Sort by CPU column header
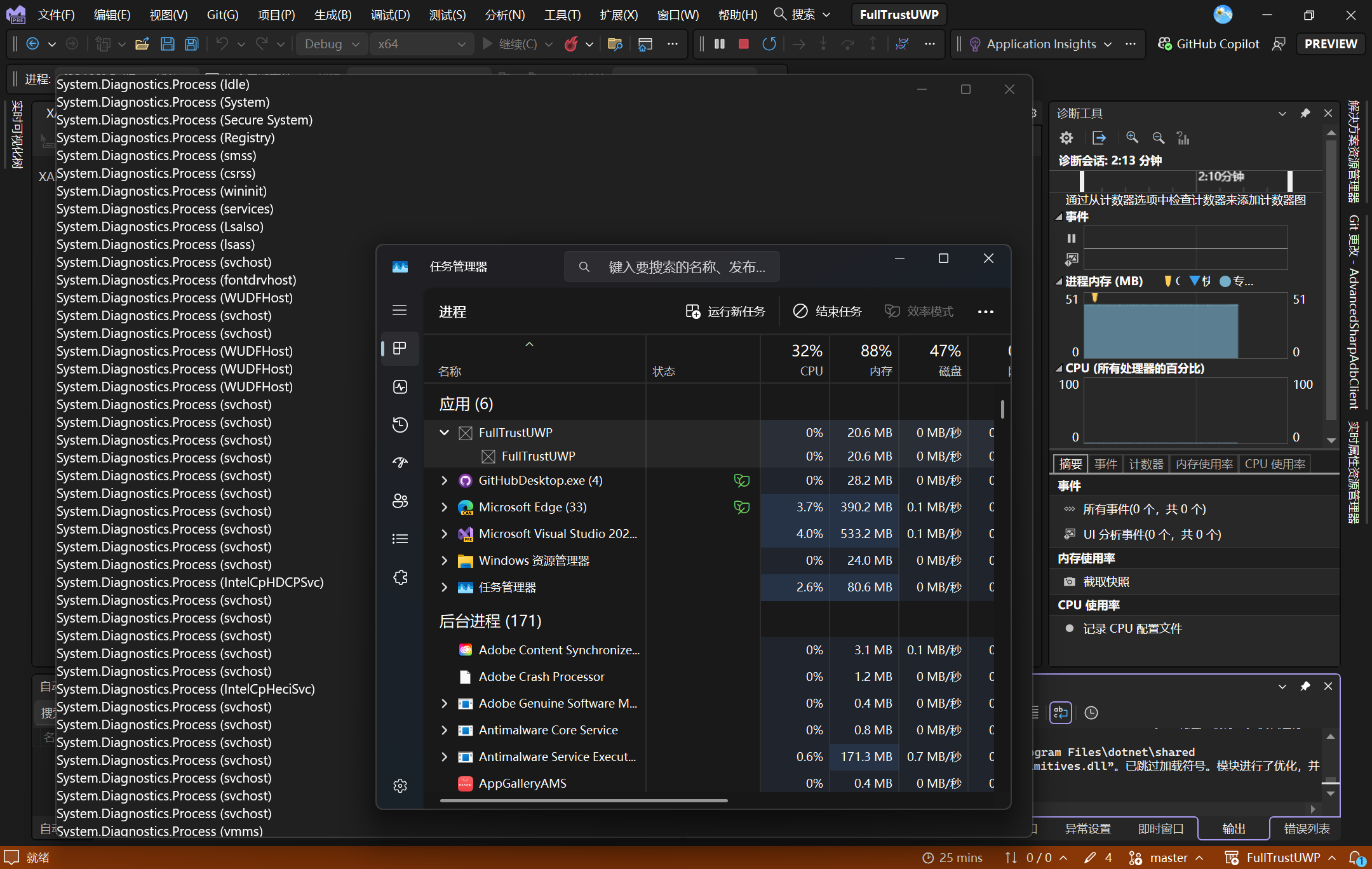Image resolution: width=1372 pixels, height=869 pixels. (x=795, y=360)
